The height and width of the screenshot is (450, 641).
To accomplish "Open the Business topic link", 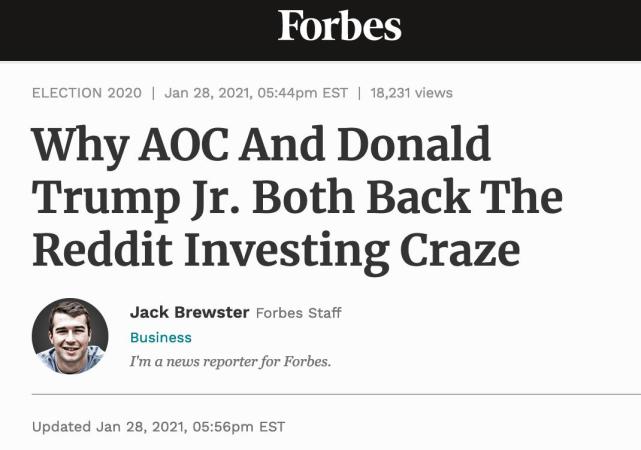I will [161, 337].
